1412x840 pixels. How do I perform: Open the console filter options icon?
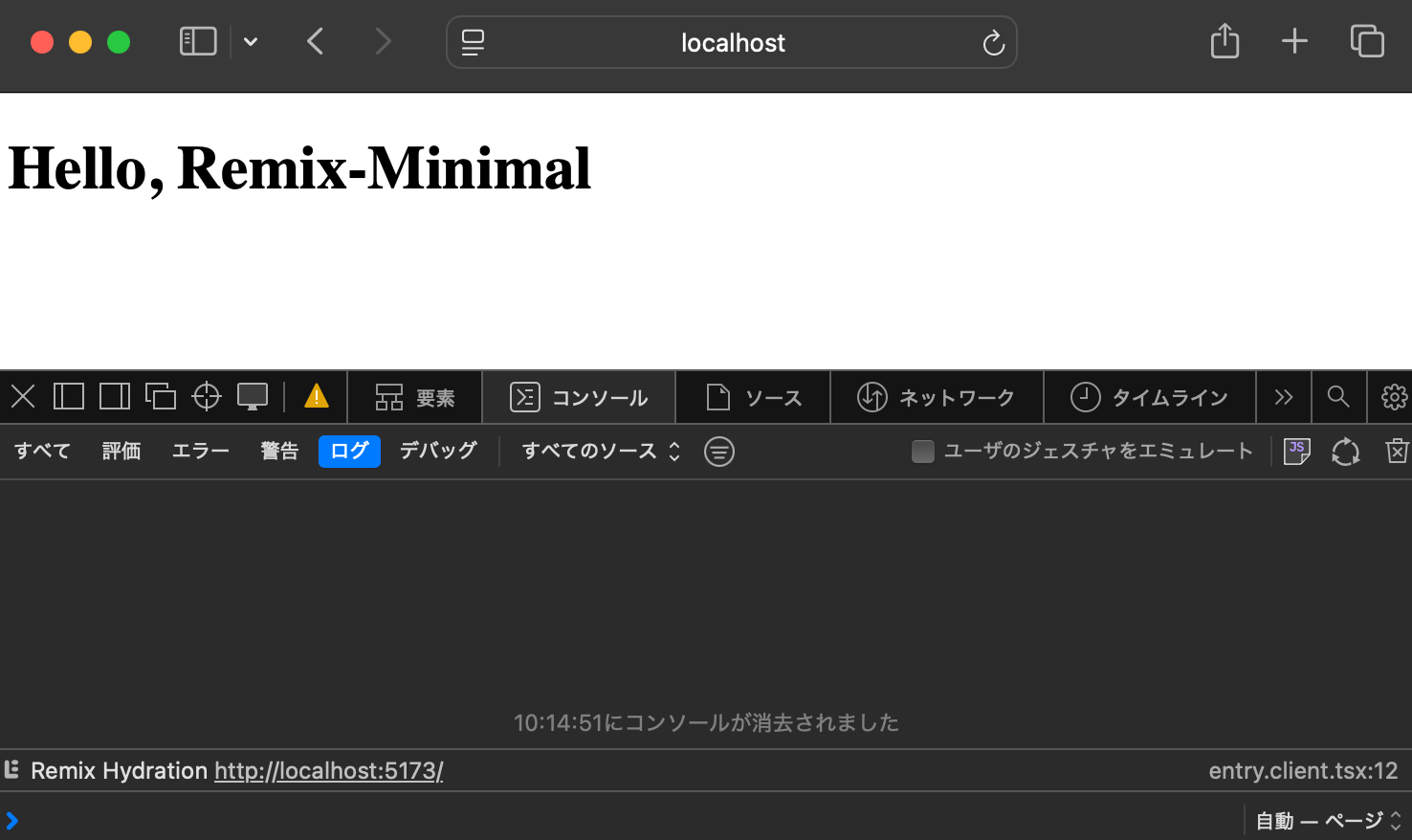tap(719, 452)
